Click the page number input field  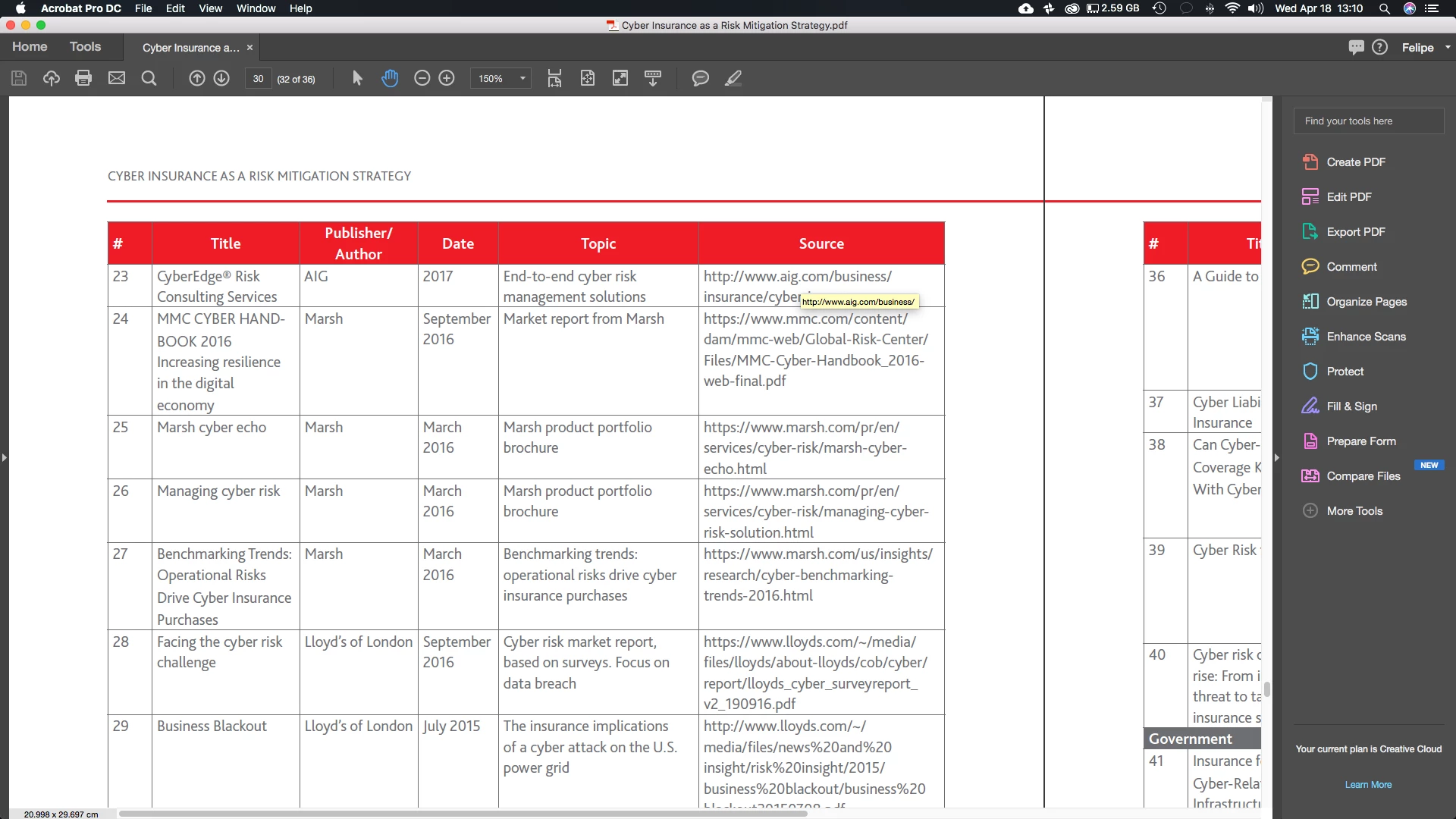tap(258, 78)
